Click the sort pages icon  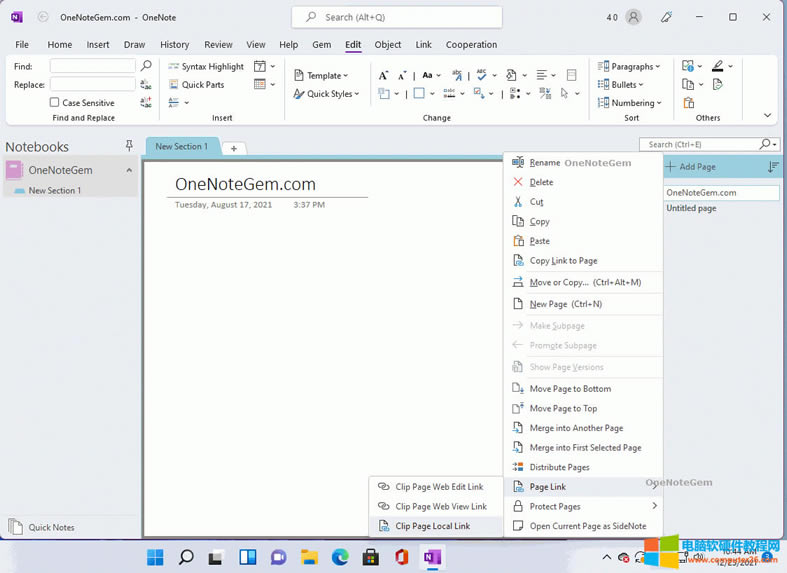click(x=771, y=167)
